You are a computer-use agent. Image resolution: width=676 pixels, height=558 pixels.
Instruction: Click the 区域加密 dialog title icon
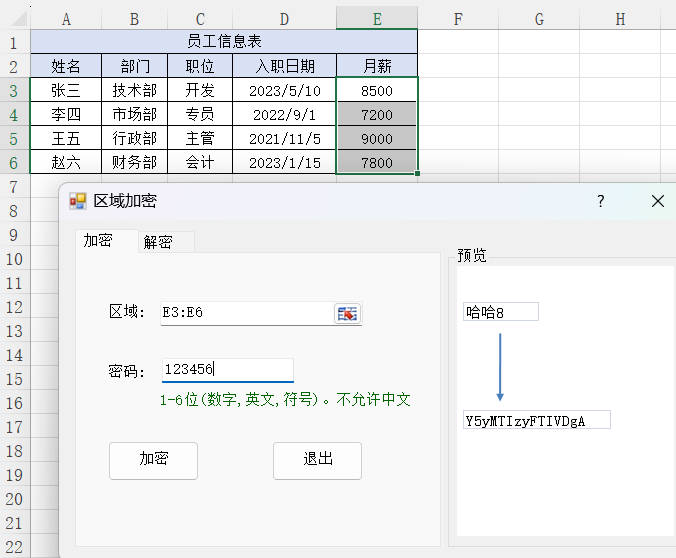[x=78, y=201]
